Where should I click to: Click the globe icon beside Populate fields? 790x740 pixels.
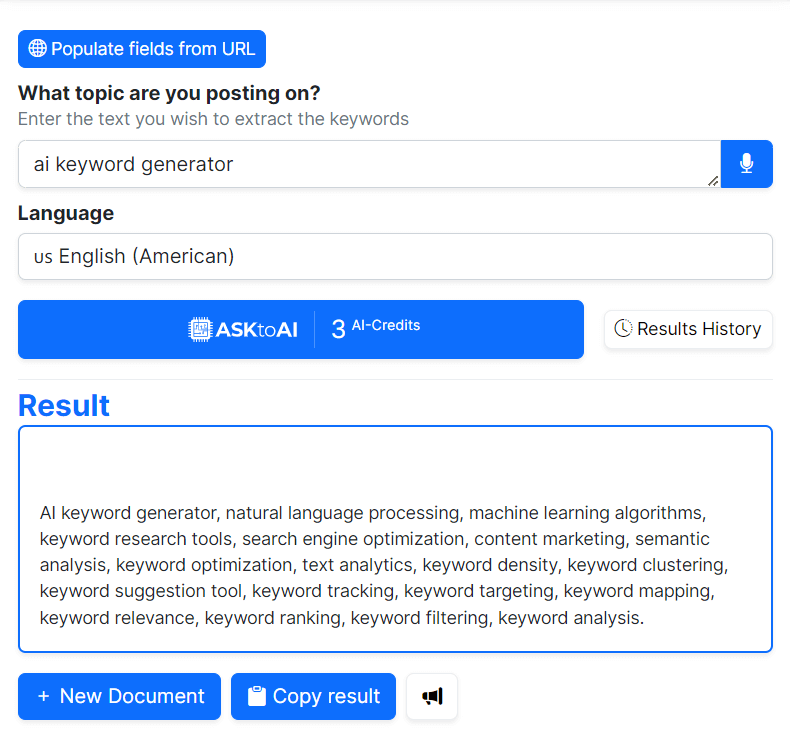(x=38, y=48)
